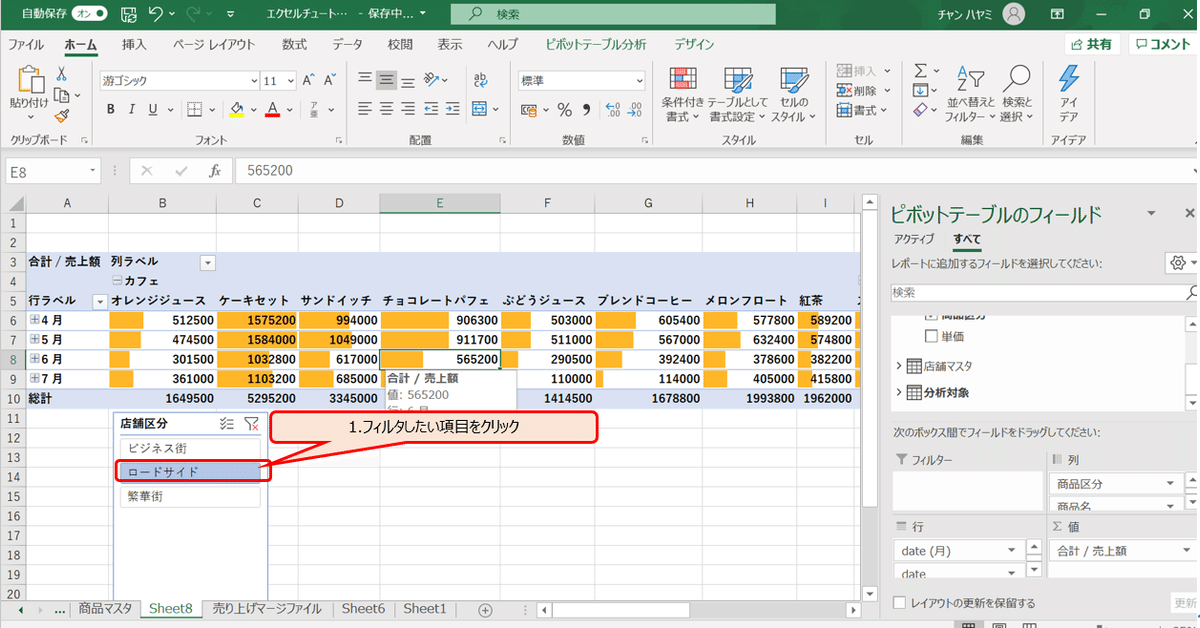Image resolution: width=1200 pixels, height=628 pixels.
Task: Toggle the AutoSave (自動保存) switch
Action: point(89,15)
